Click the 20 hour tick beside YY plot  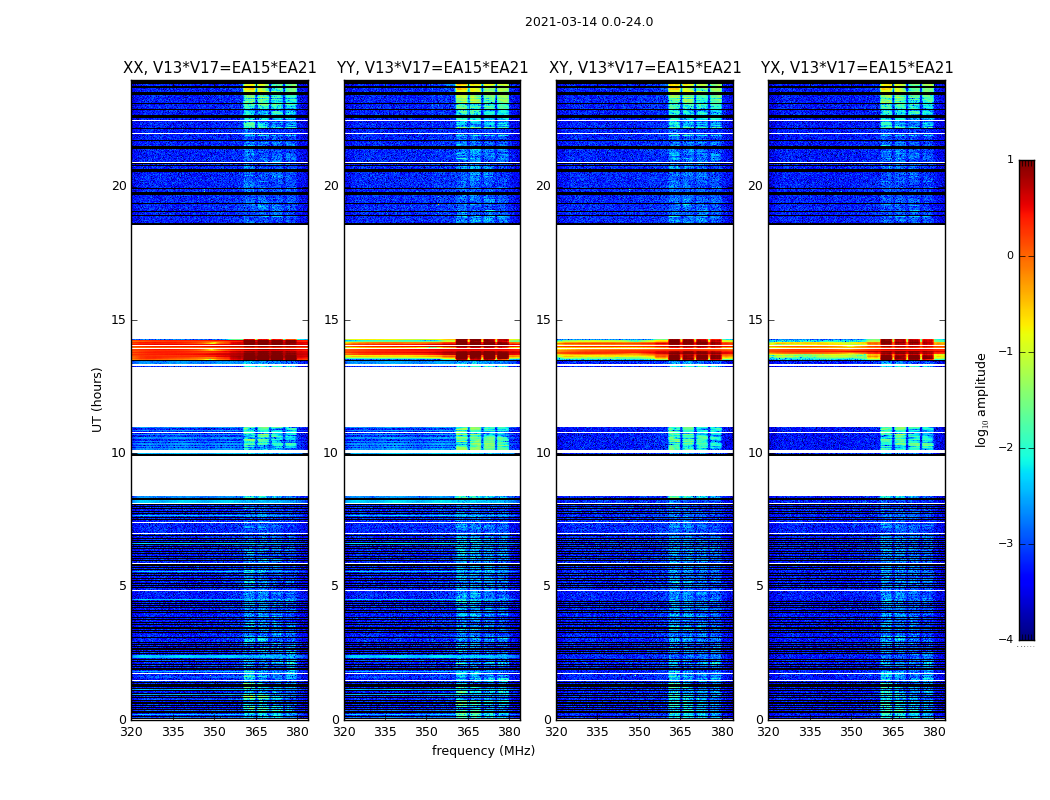[x=331, y=186]
